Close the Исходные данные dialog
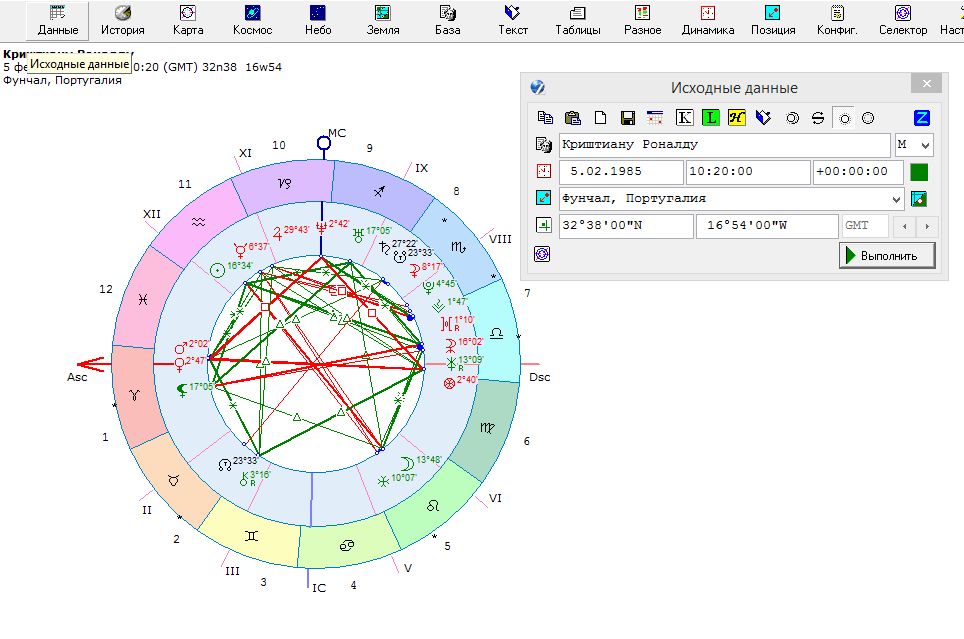This screenshot has width=964, height=639. (926, 83)
